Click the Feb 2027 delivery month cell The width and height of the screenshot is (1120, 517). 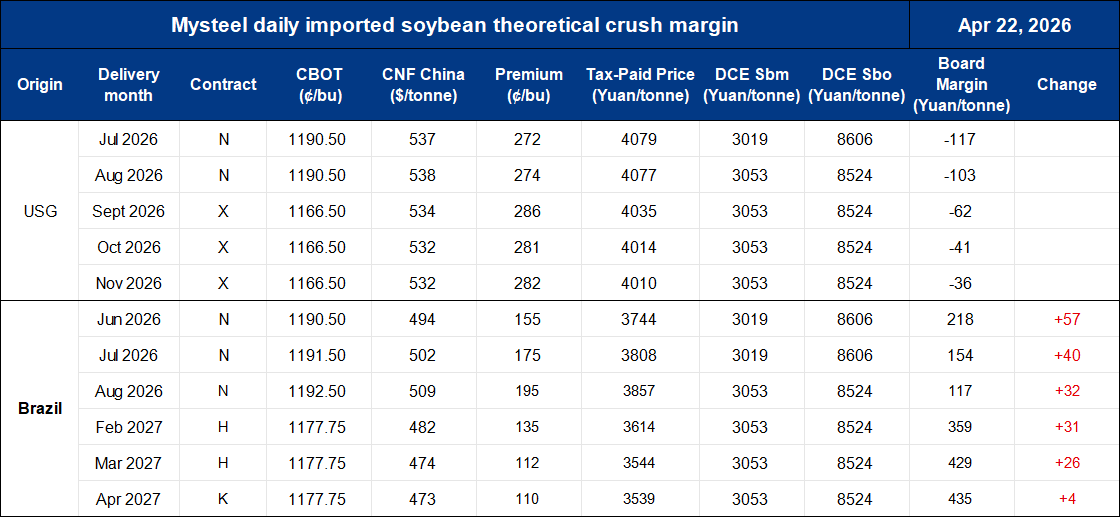[x=128, y=427]
